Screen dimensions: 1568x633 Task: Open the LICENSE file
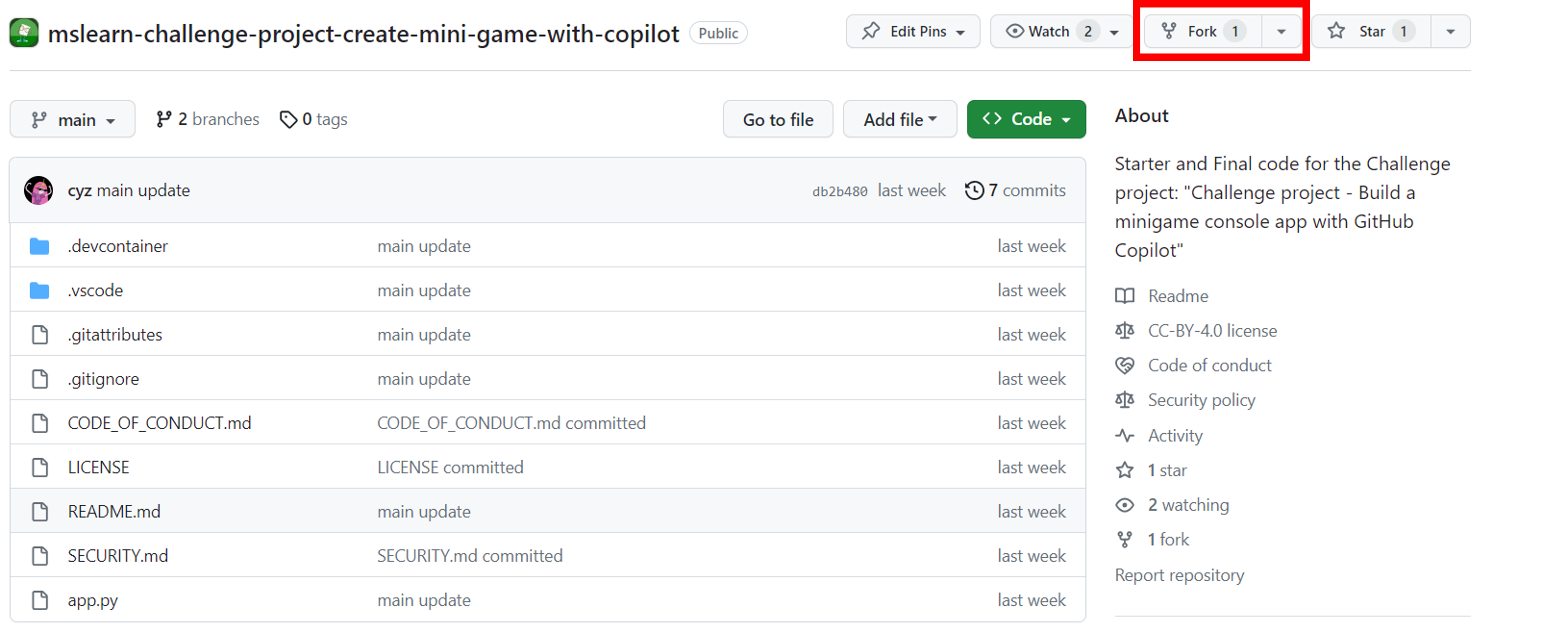point(99,467)
